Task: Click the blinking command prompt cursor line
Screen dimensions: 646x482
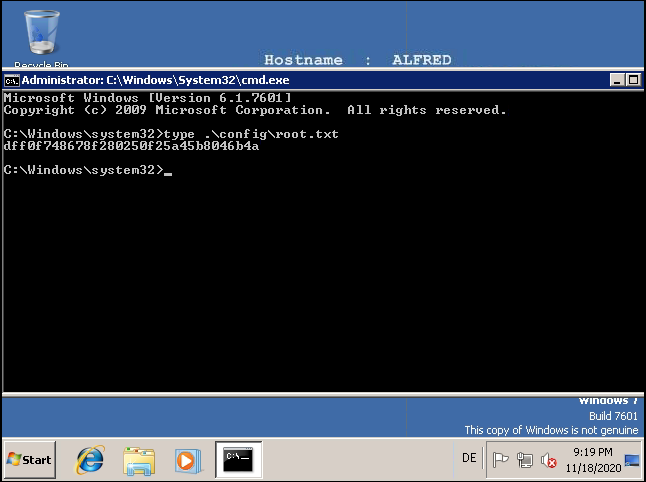Action: click(88, 170)
